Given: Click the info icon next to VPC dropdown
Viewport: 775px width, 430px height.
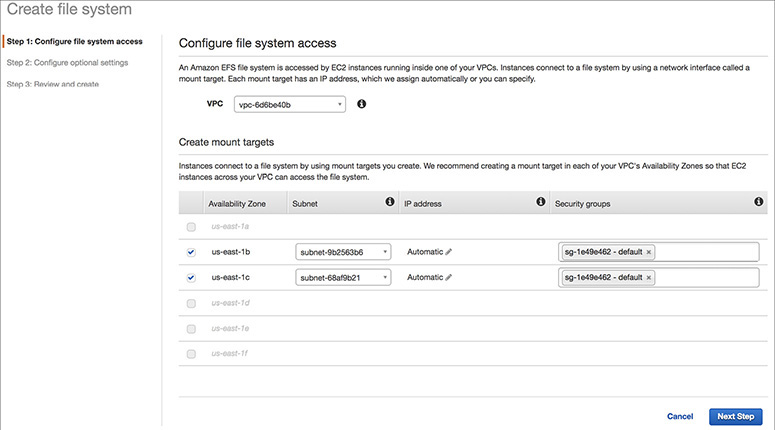Looking at the screenshot, I should 362,103.
